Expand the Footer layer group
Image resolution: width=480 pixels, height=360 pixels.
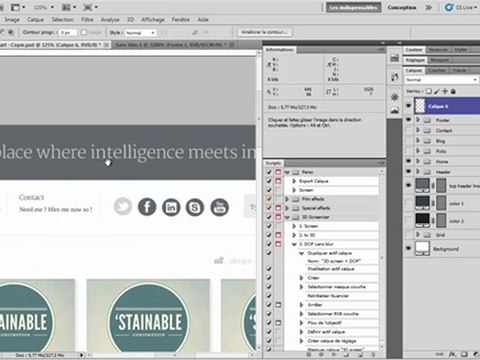(x=418, y=119)
